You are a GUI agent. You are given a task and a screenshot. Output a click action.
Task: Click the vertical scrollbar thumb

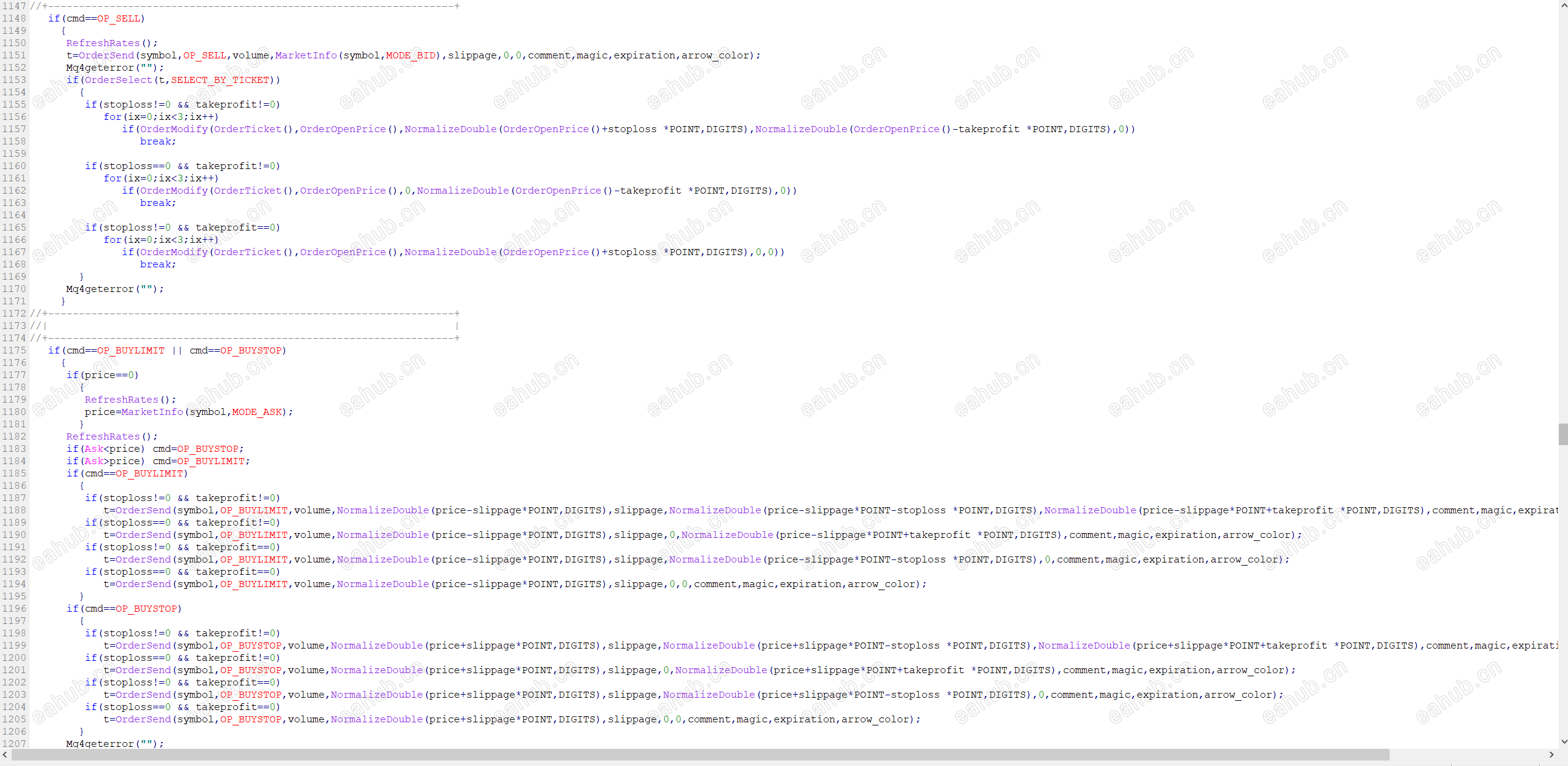(1563, 434)
